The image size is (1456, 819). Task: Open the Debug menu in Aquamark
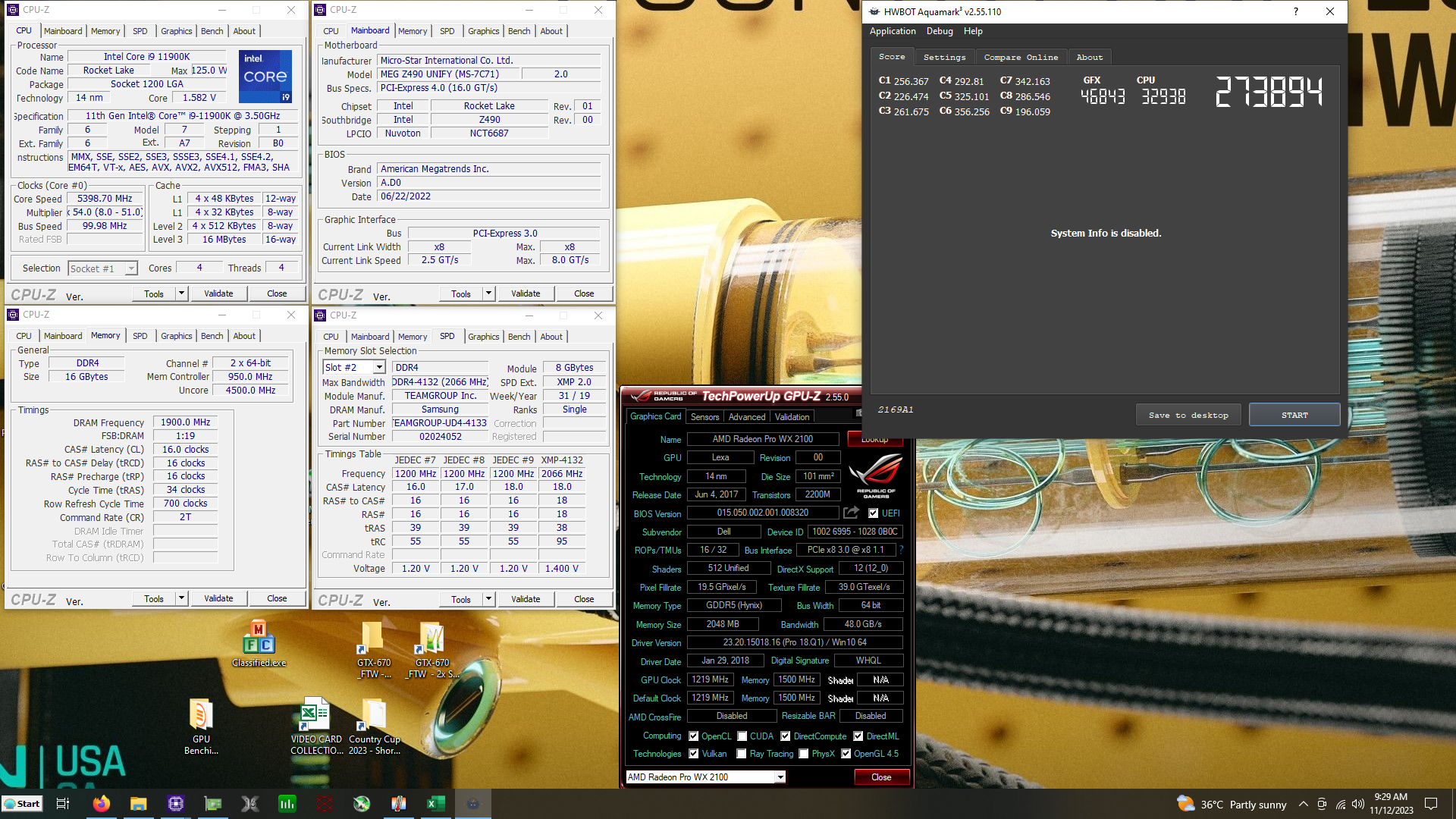coord(939,31)
